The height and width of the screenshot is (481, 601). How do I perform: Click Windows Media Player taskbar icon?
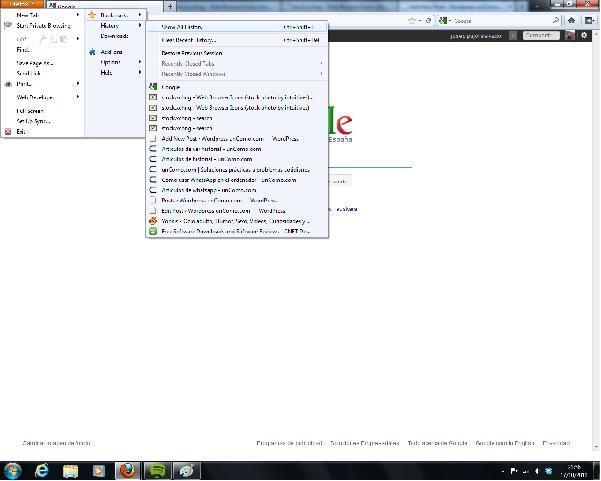(x=99, y=470)
